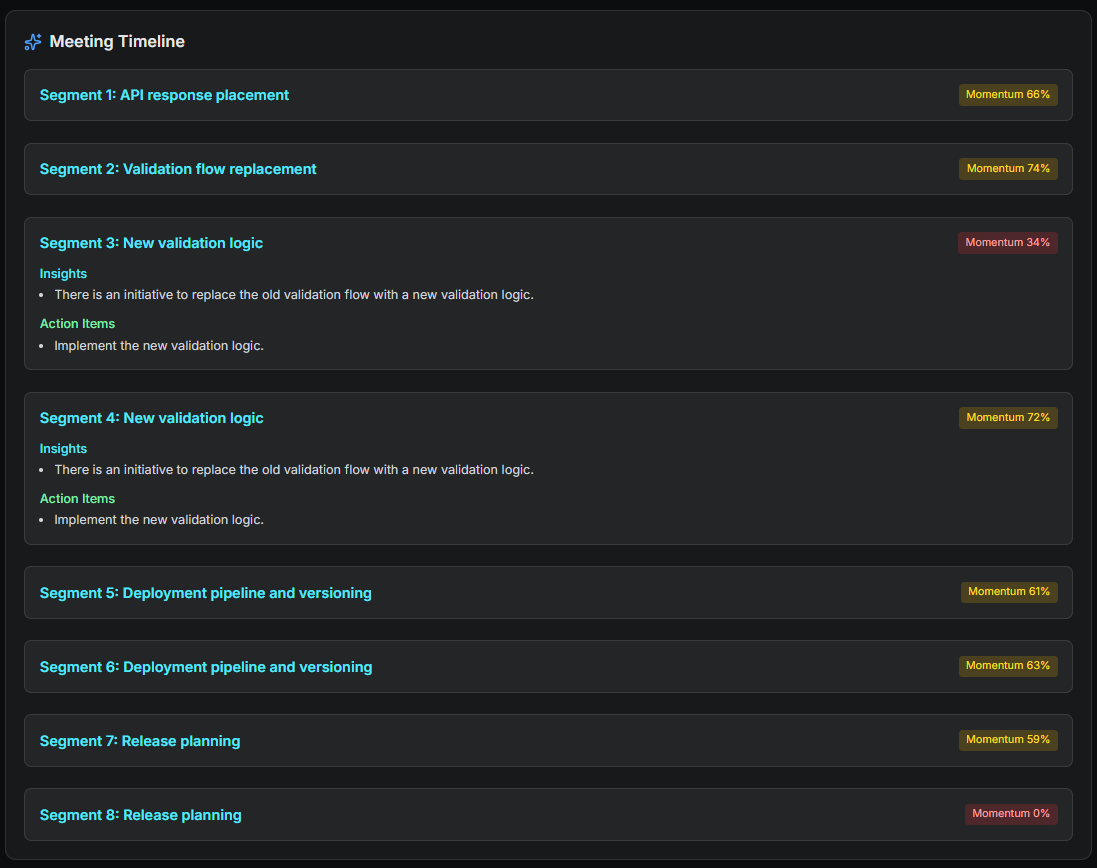Select the red Momentum 0% badge
Image resolution: width=1097 pixels, height=868 pixels.
point(1011,814)
